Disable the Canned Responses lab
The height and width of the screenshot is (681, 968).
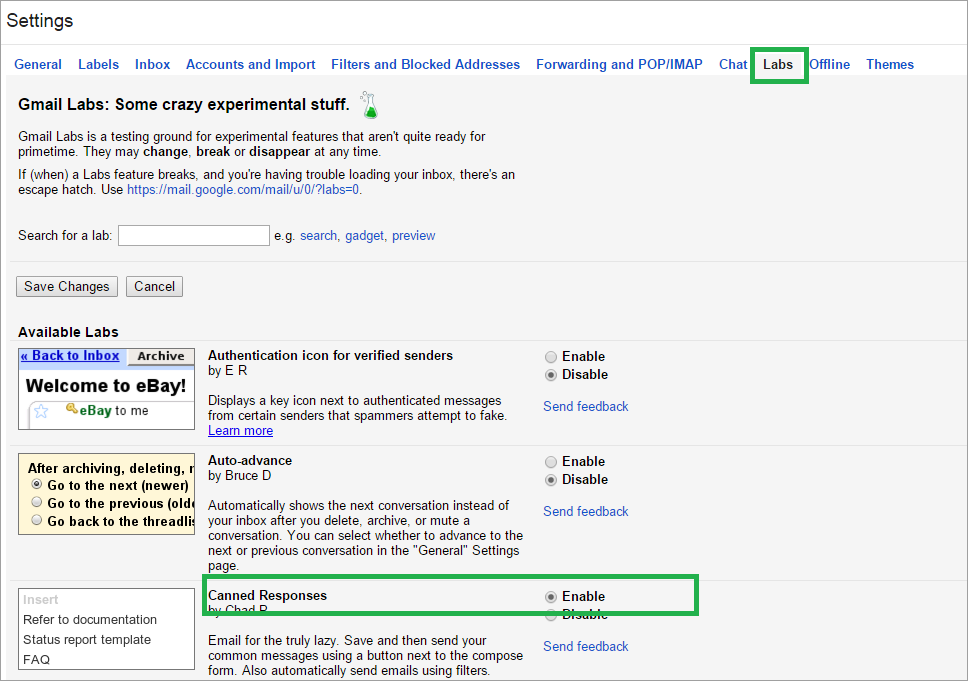point(551,614)
